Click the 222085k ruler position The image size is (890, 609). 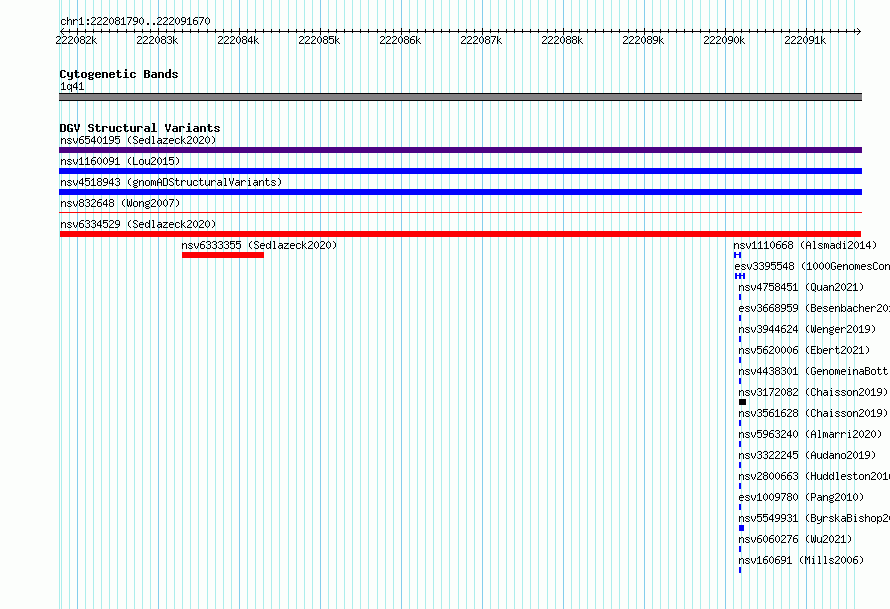(319, 40)
